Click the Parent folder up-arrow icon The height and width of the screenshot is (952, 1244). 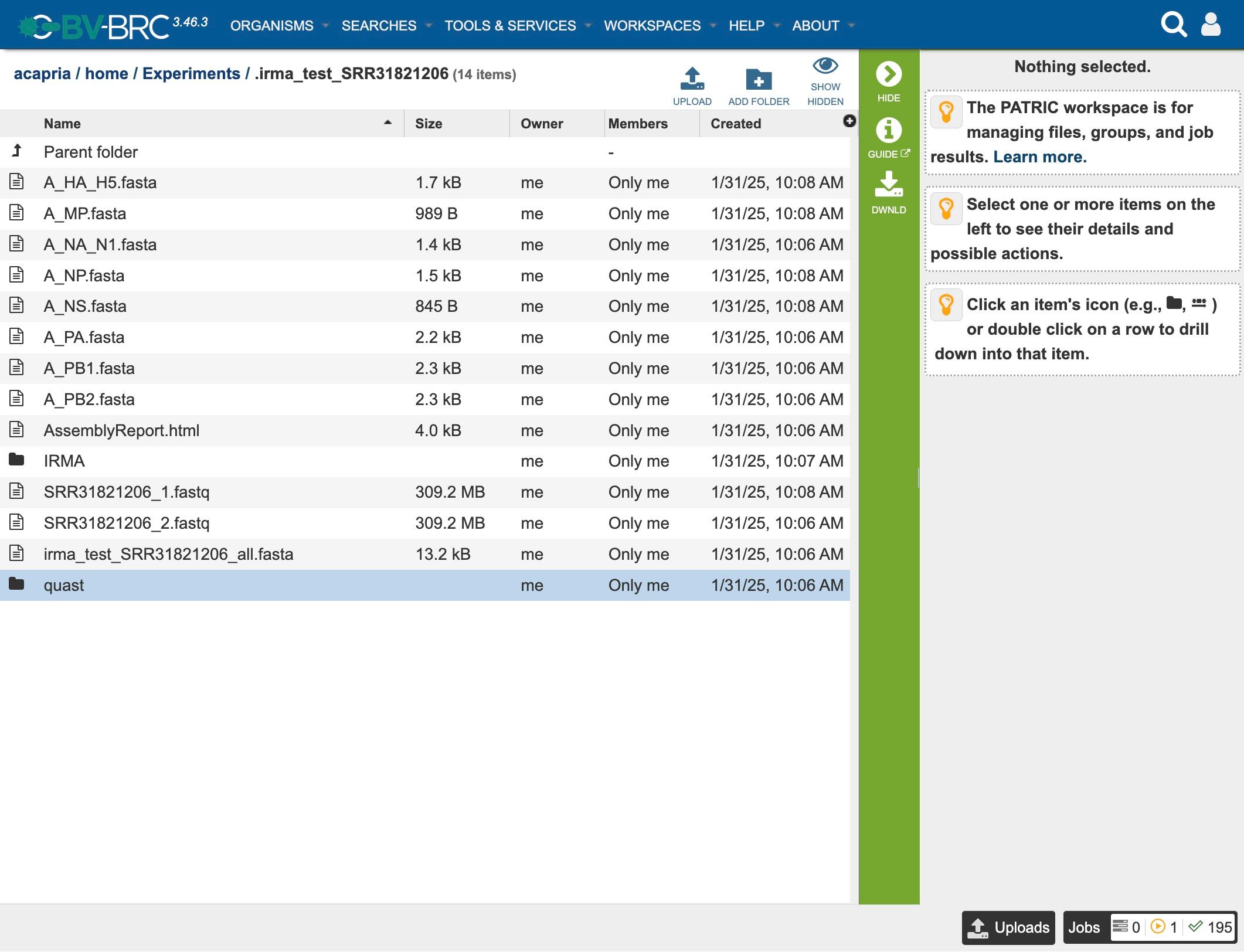coord(17,151)
